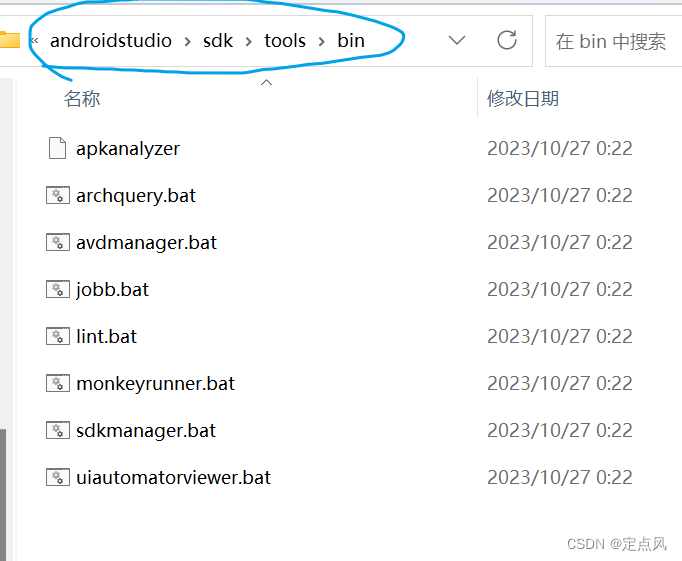Select the file name lint.bat

pos(107,337)
